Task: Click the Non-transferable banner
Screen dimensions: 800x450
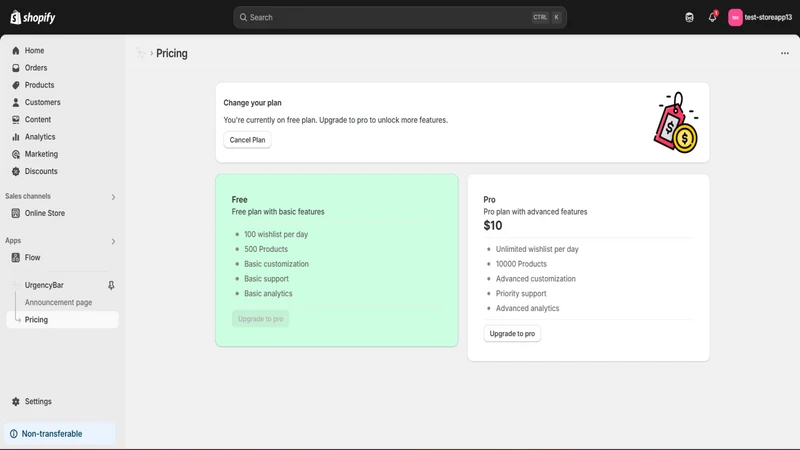Action: coord(60,434)
